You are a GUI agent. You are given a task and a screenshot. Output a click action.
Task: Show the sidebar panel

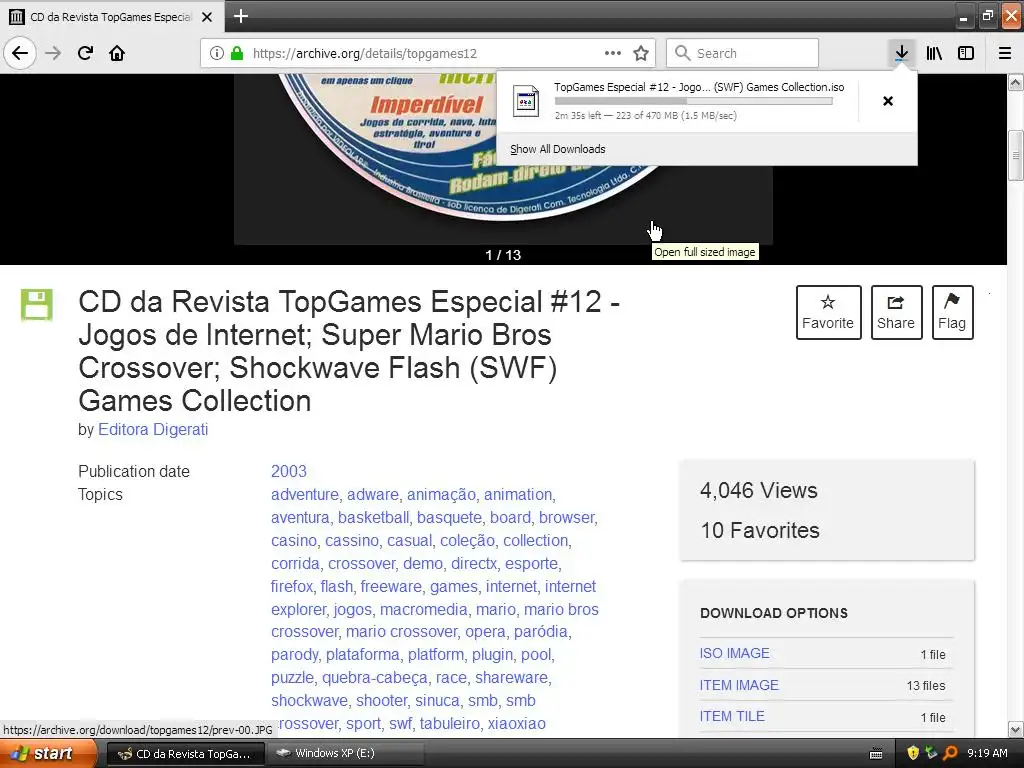[x=966, y=53]
